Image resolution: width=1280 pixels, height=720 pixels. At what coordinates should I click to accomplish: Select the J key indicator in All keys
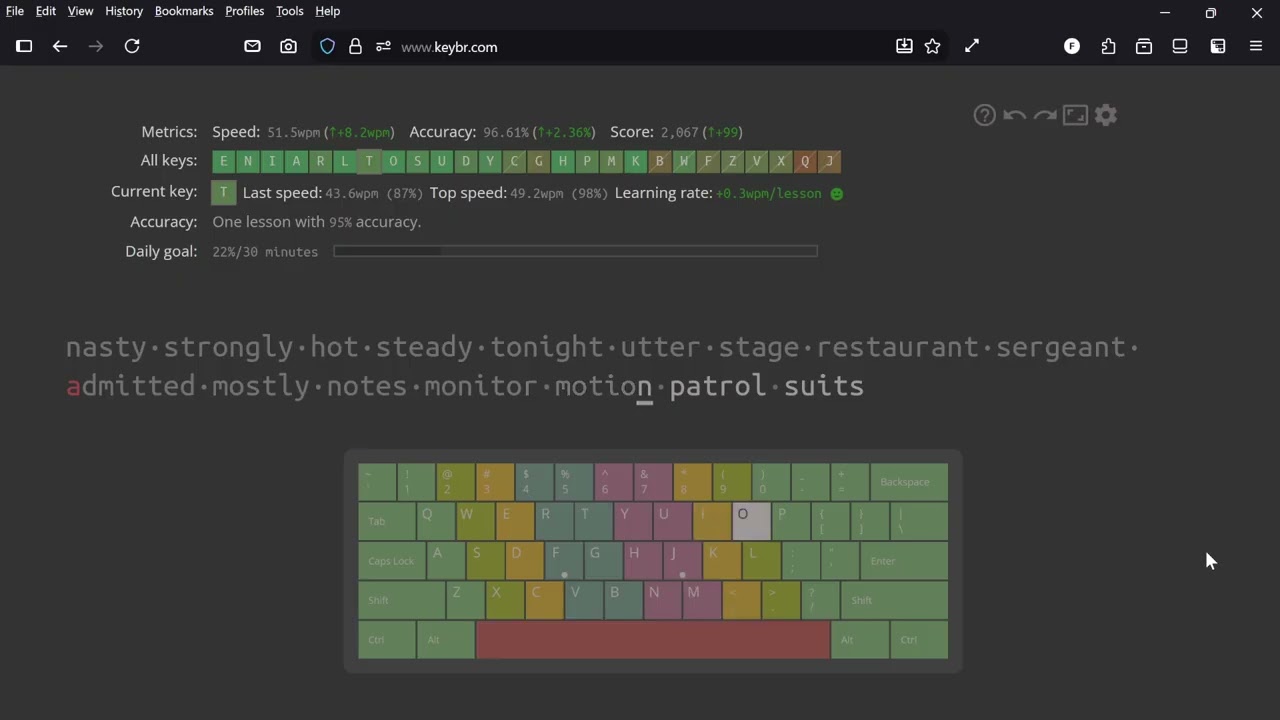pos(829,161)
